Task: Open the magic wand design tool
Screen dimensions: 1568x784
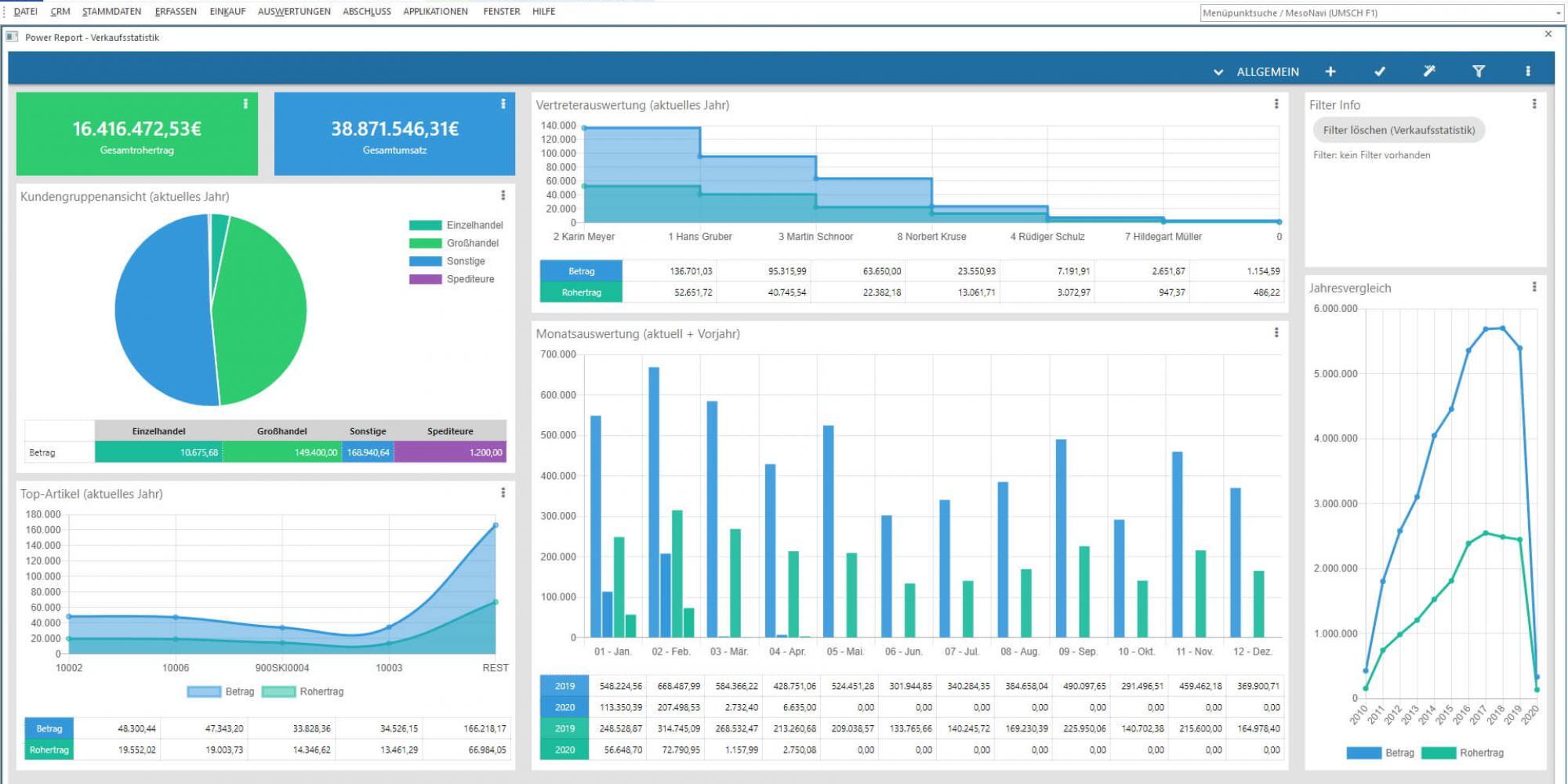Action: [1429, 71]
